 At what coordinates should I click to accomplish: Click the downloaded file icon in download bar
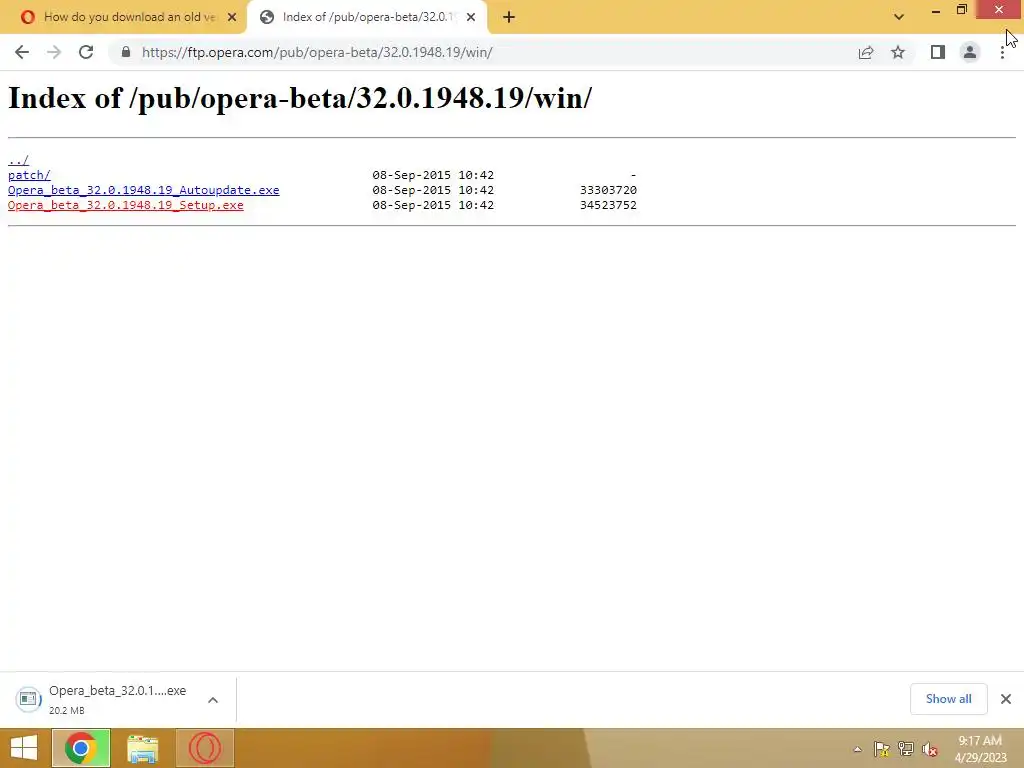pos(28,699)
